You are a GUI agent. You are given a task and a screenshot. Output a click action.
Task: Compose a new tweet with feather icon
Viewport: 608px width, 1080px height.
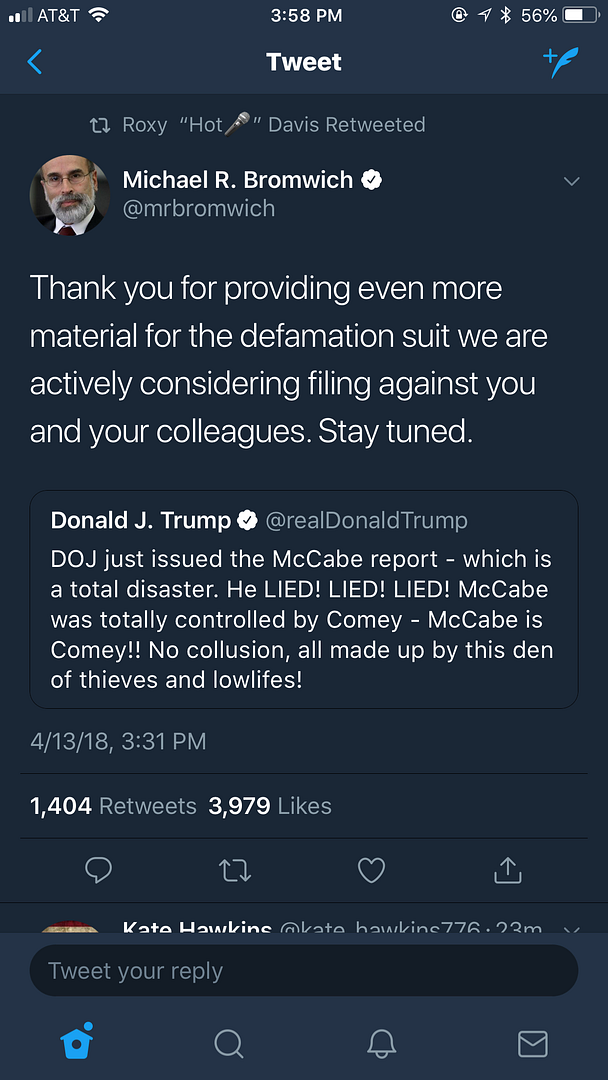click(561, 62)
